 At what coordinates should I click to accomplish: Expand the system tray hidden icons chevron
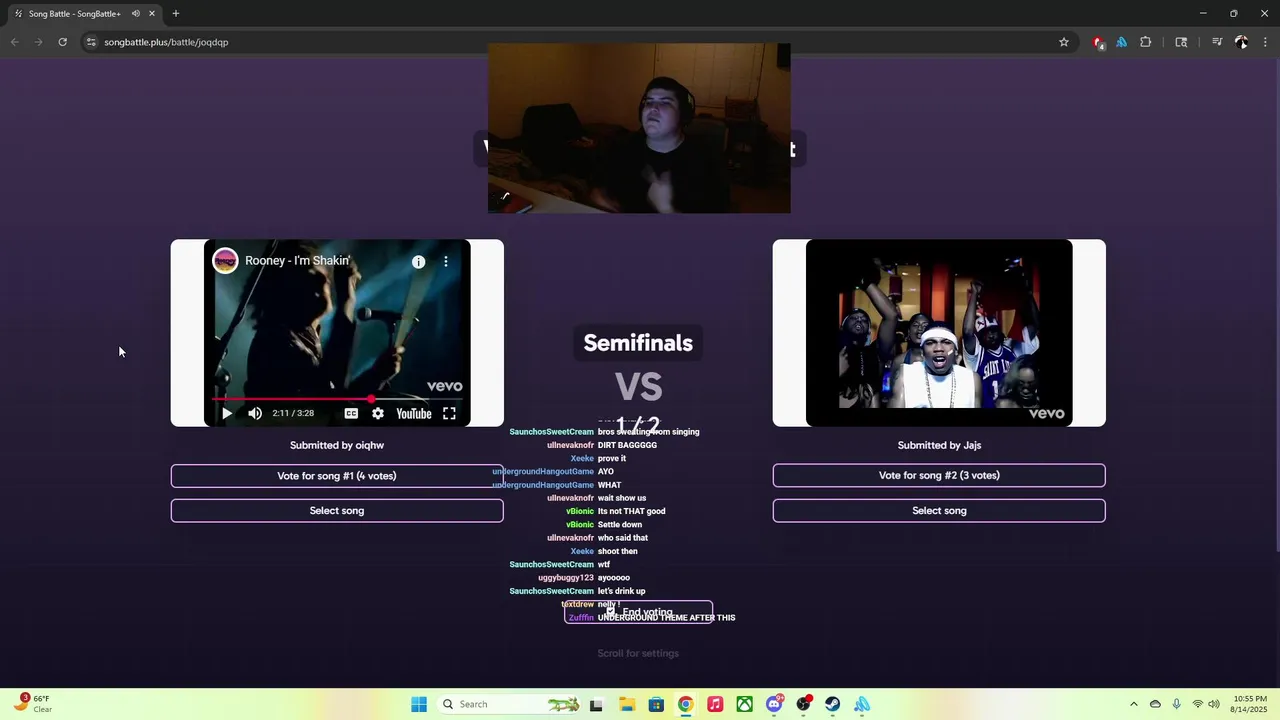(x=1134, y=704)
